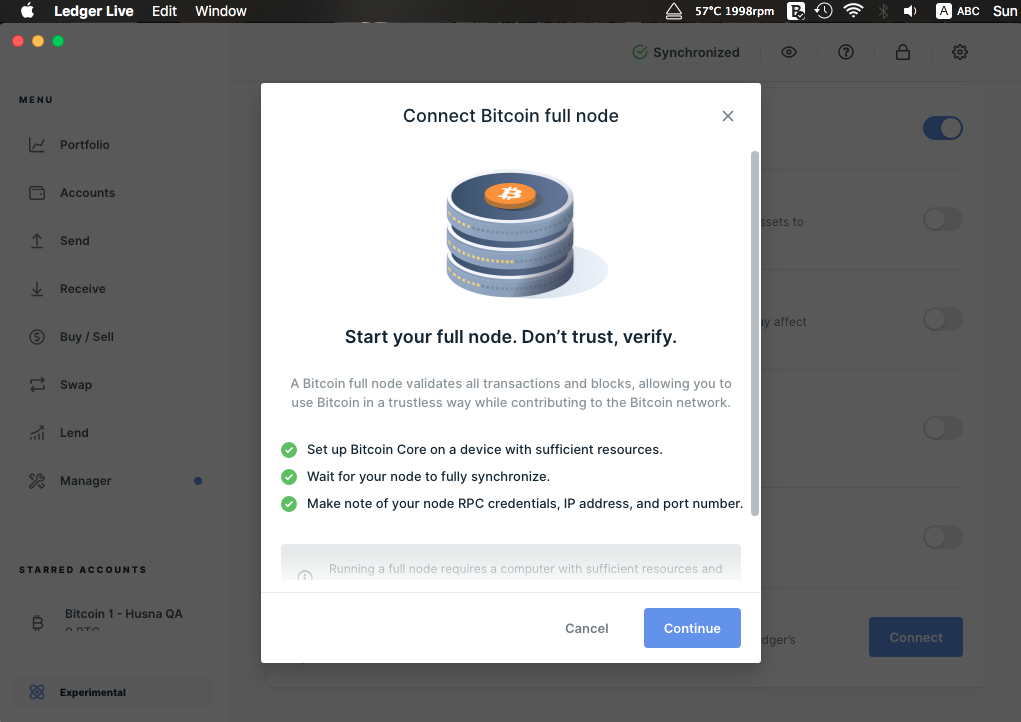1021x722 pixels.
Task: Click the 'Start your full node' heading
Action: pyautogui.click(x=510, y=337)
